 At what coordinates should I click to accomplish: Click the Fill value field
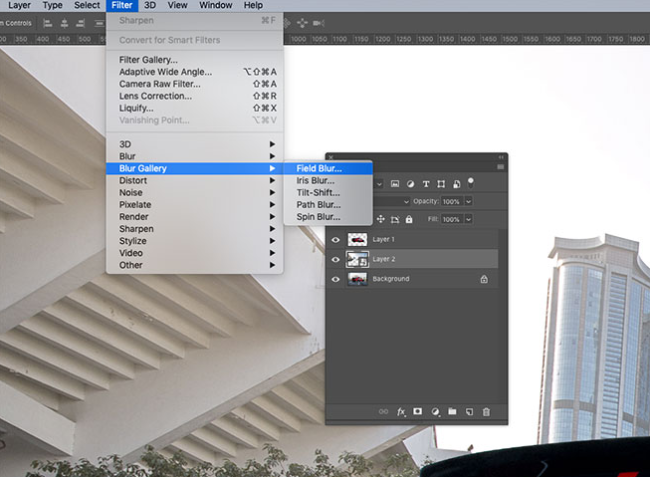(452, 219)
